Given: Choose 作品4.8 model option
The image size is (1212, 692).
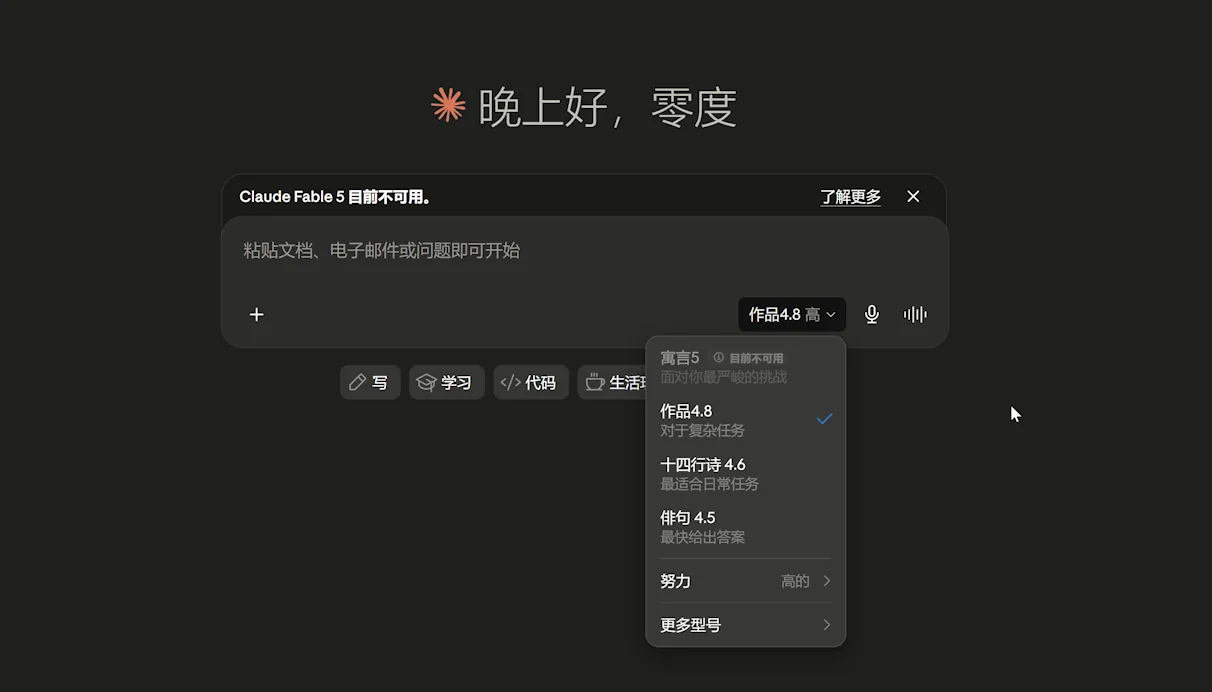Looking at the screenshot, I should 746,420.
